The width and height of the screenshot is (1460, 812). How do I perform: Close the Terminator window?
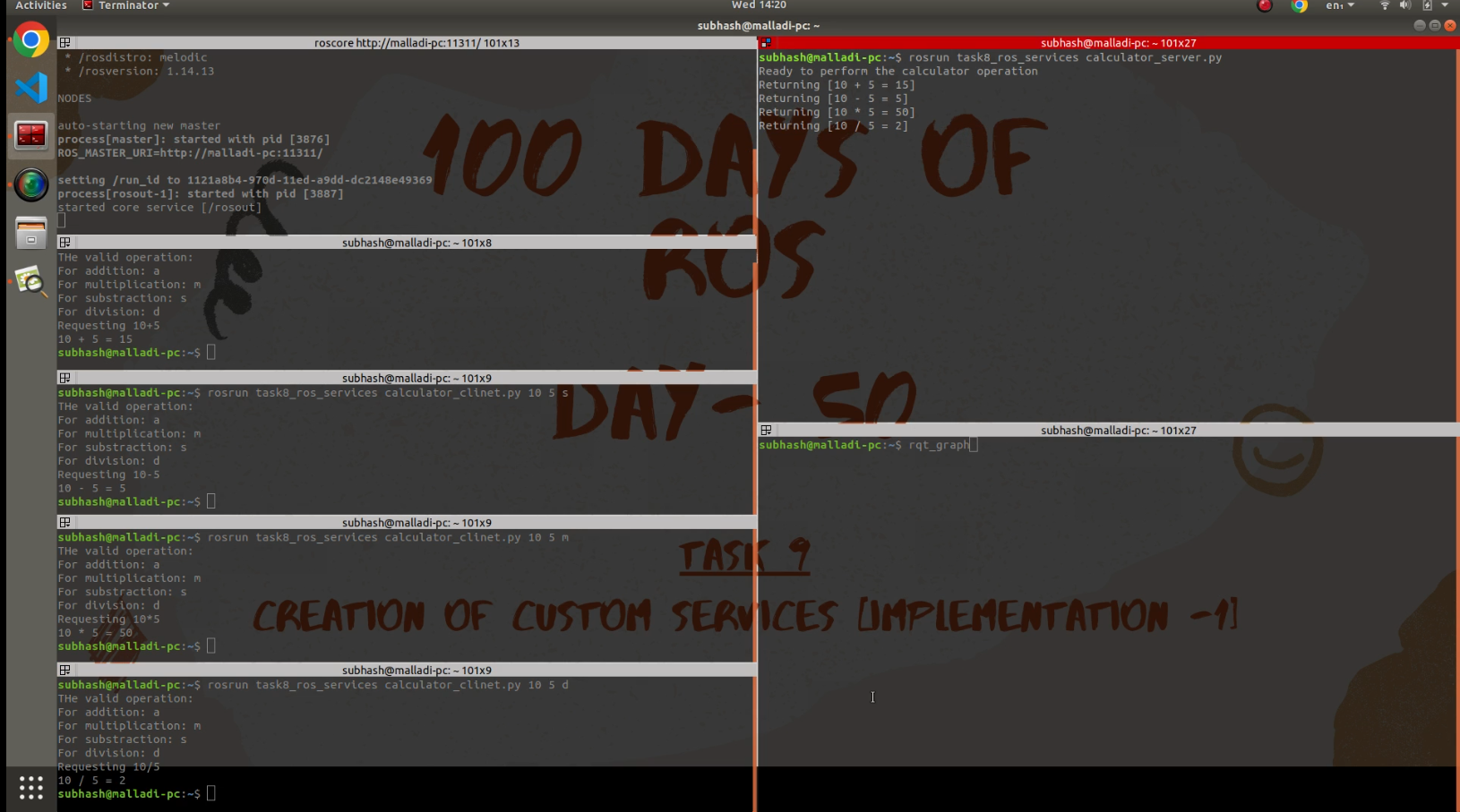(x=1450, y=26)
